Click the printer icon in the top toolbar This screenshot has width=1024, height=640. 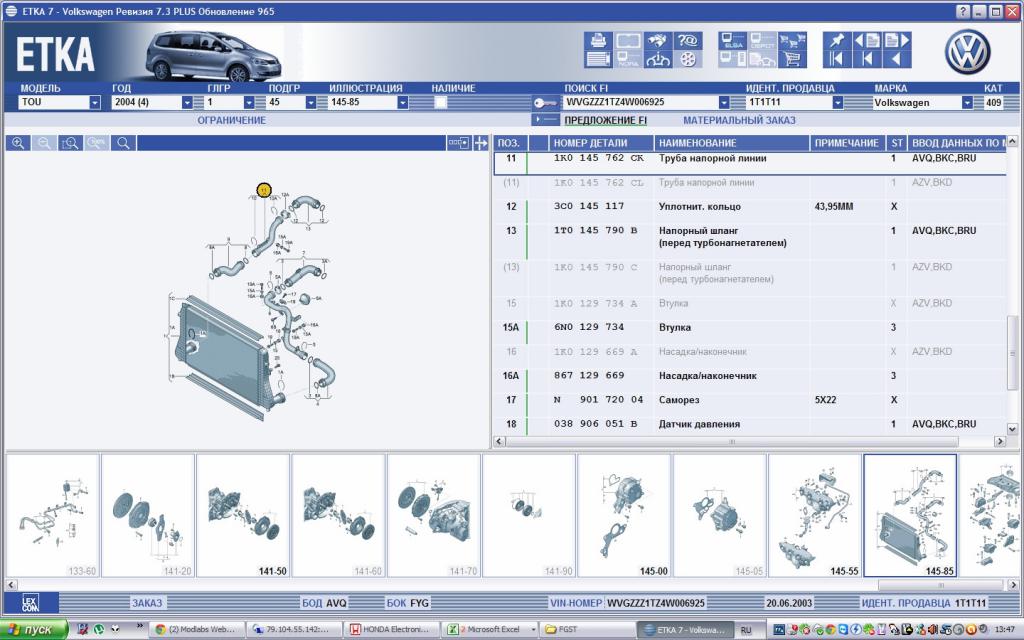click(598, 41)
